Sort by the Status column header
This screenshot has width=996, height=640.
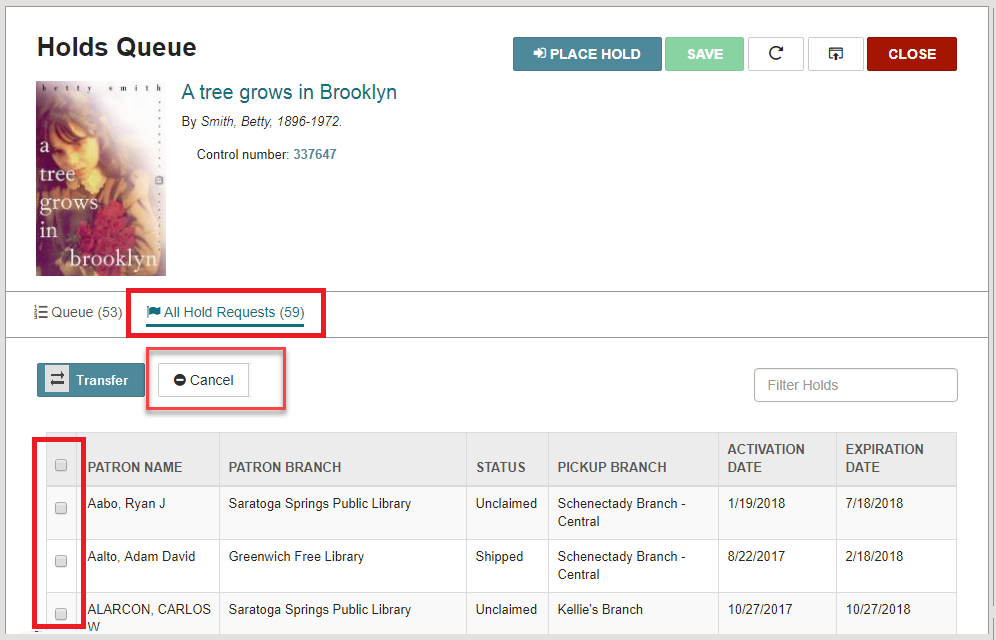501,467
